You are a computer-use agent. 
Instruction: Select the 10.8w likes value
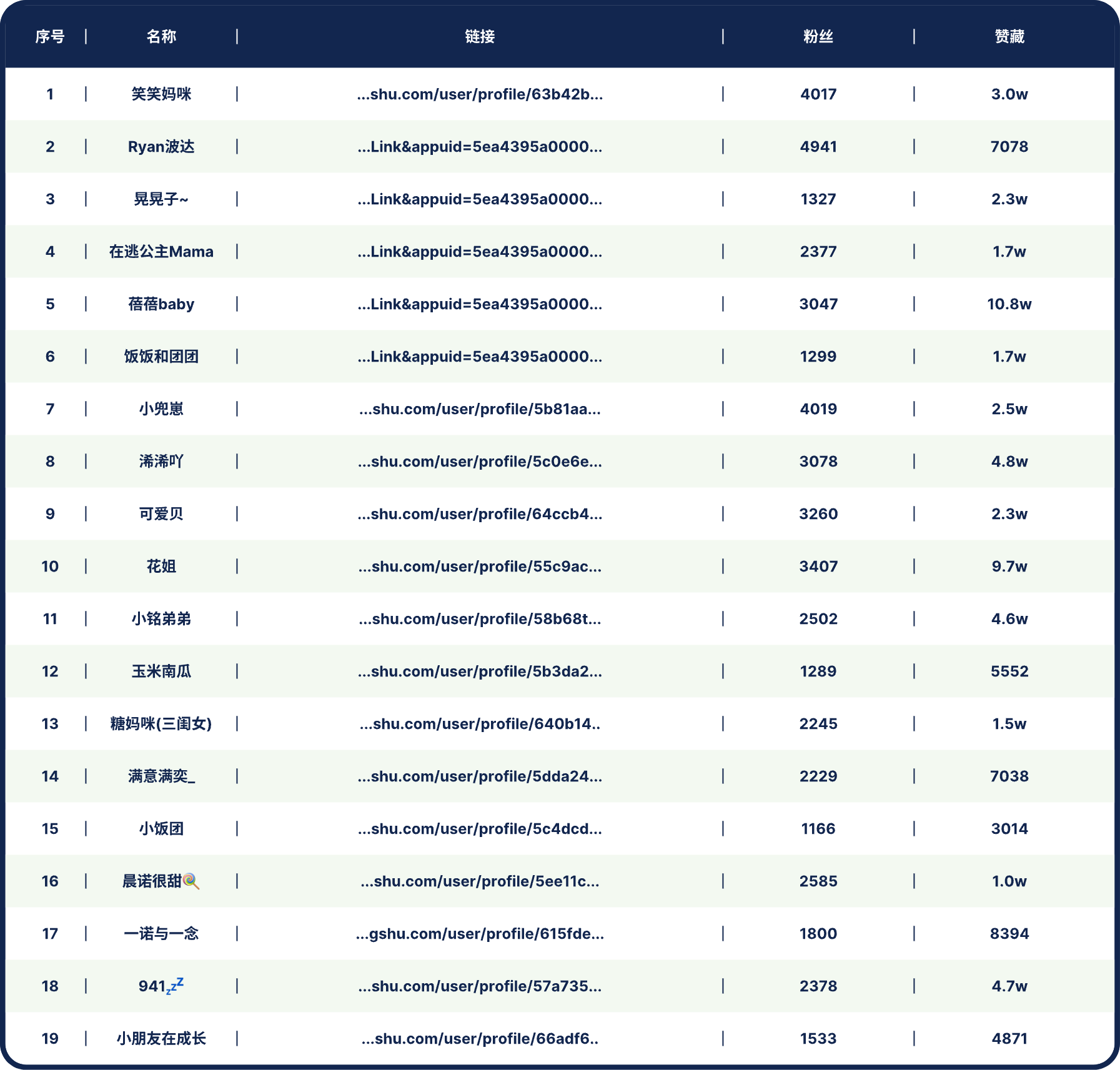(1009, 304)
